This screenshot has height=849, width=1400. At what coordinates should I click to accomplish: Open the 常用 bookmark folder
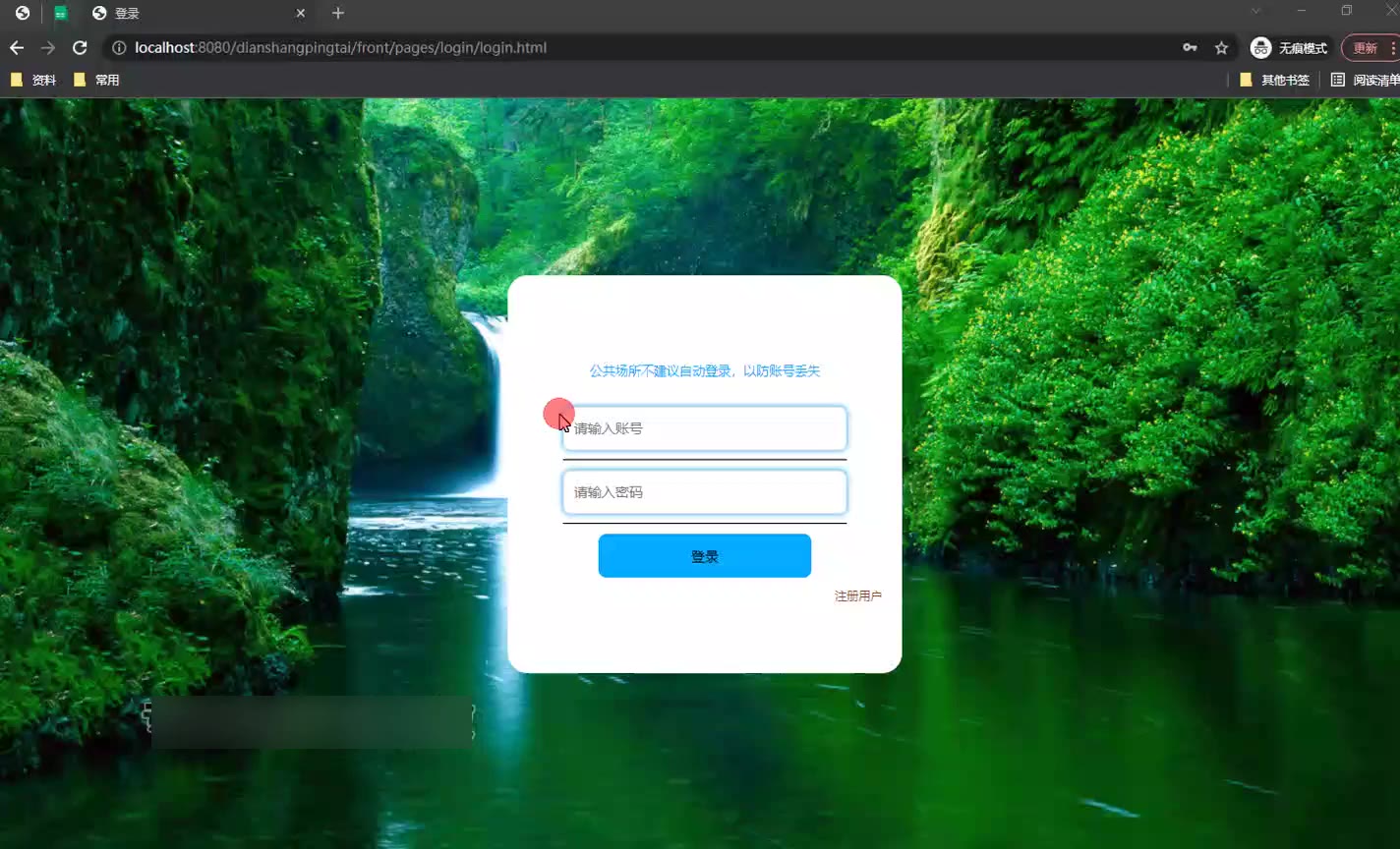[96, 81]
